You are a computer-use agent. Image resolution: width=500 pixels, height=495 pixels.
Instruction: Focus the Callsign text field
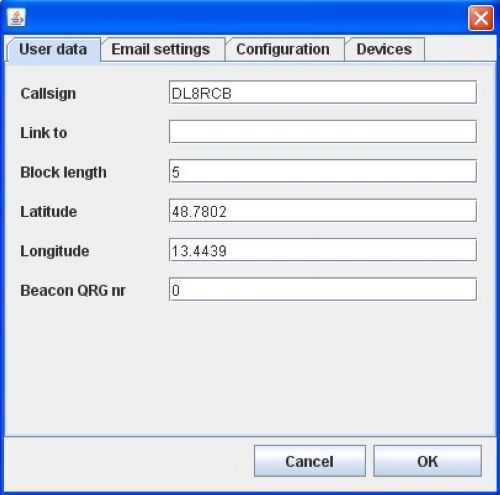click(323, 92)
